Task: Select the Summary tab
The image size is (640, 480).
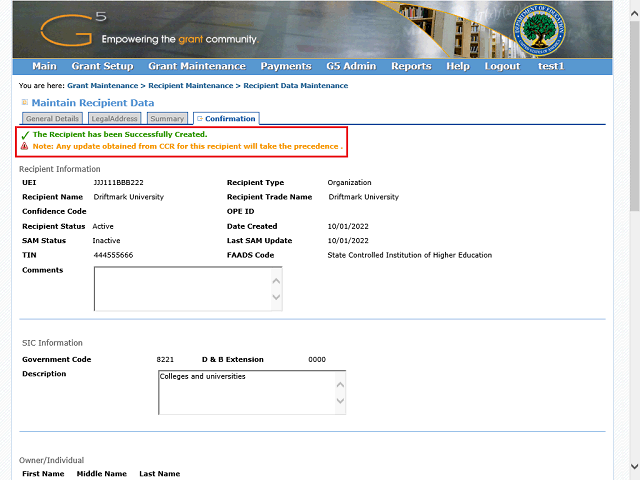Action: 167,119
